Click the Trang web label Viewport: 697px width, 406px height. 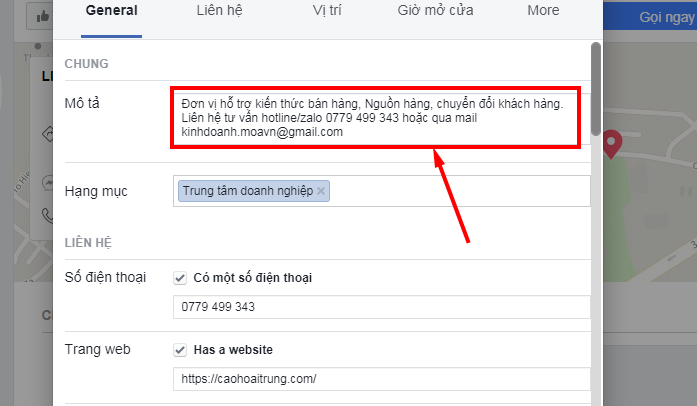[x=98, y=350]
